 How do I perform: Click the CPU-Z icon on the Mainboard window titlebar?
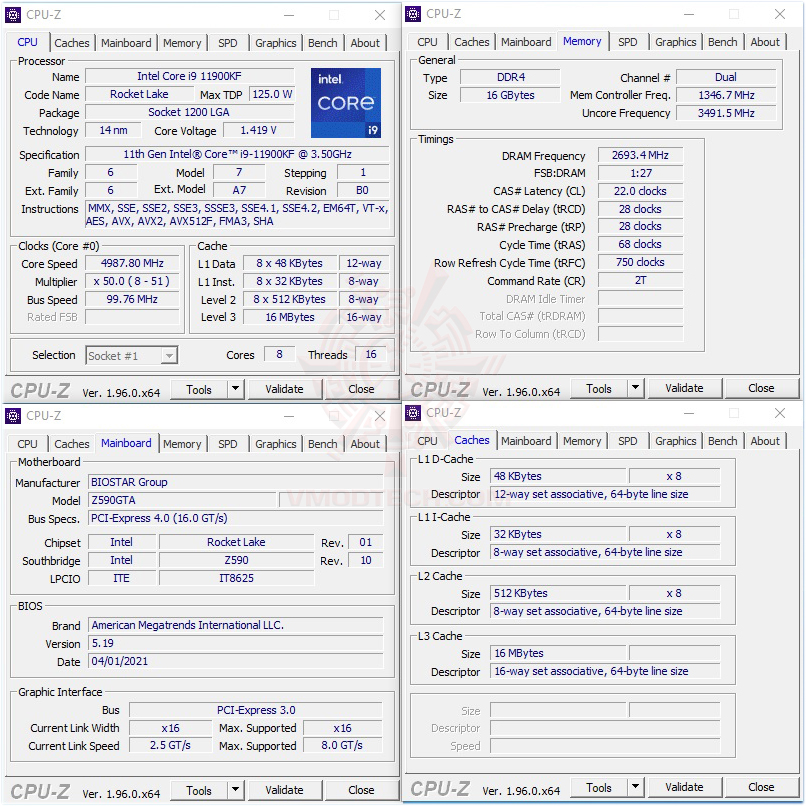coord(13,415)
